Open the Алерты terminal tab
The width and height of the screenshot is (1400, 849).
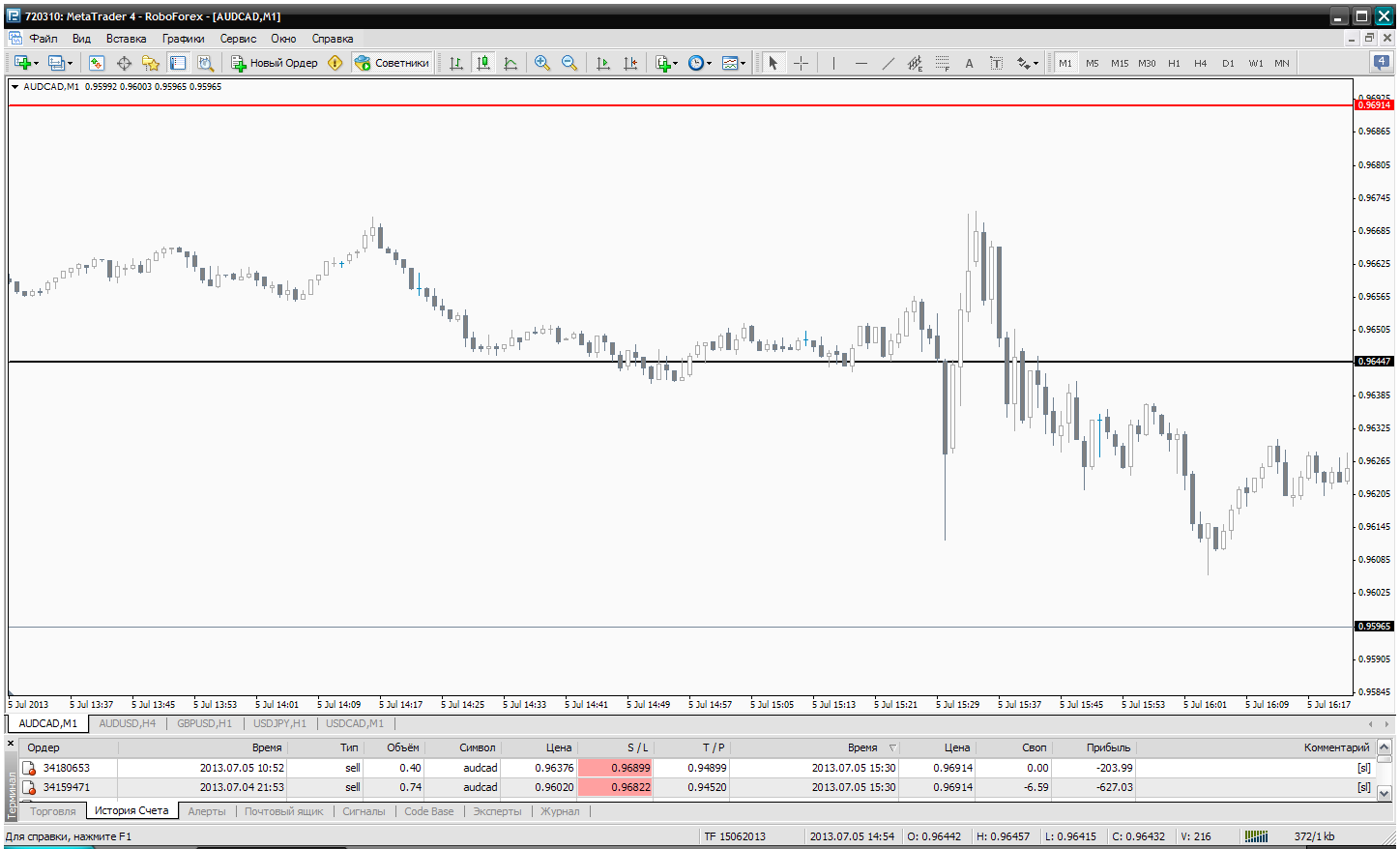coord(207,811)
